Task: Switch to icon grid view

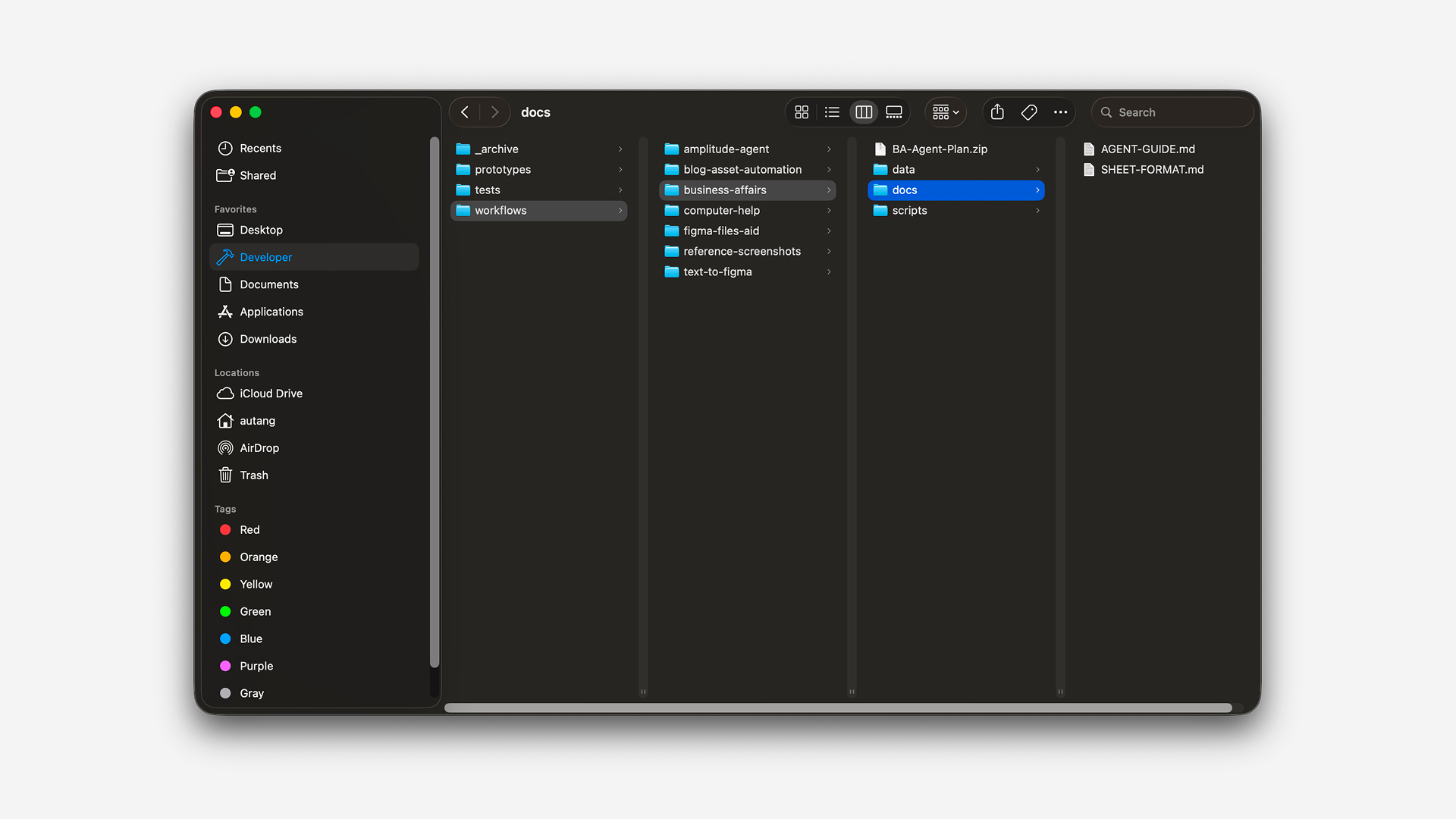Action: (802, 112)
